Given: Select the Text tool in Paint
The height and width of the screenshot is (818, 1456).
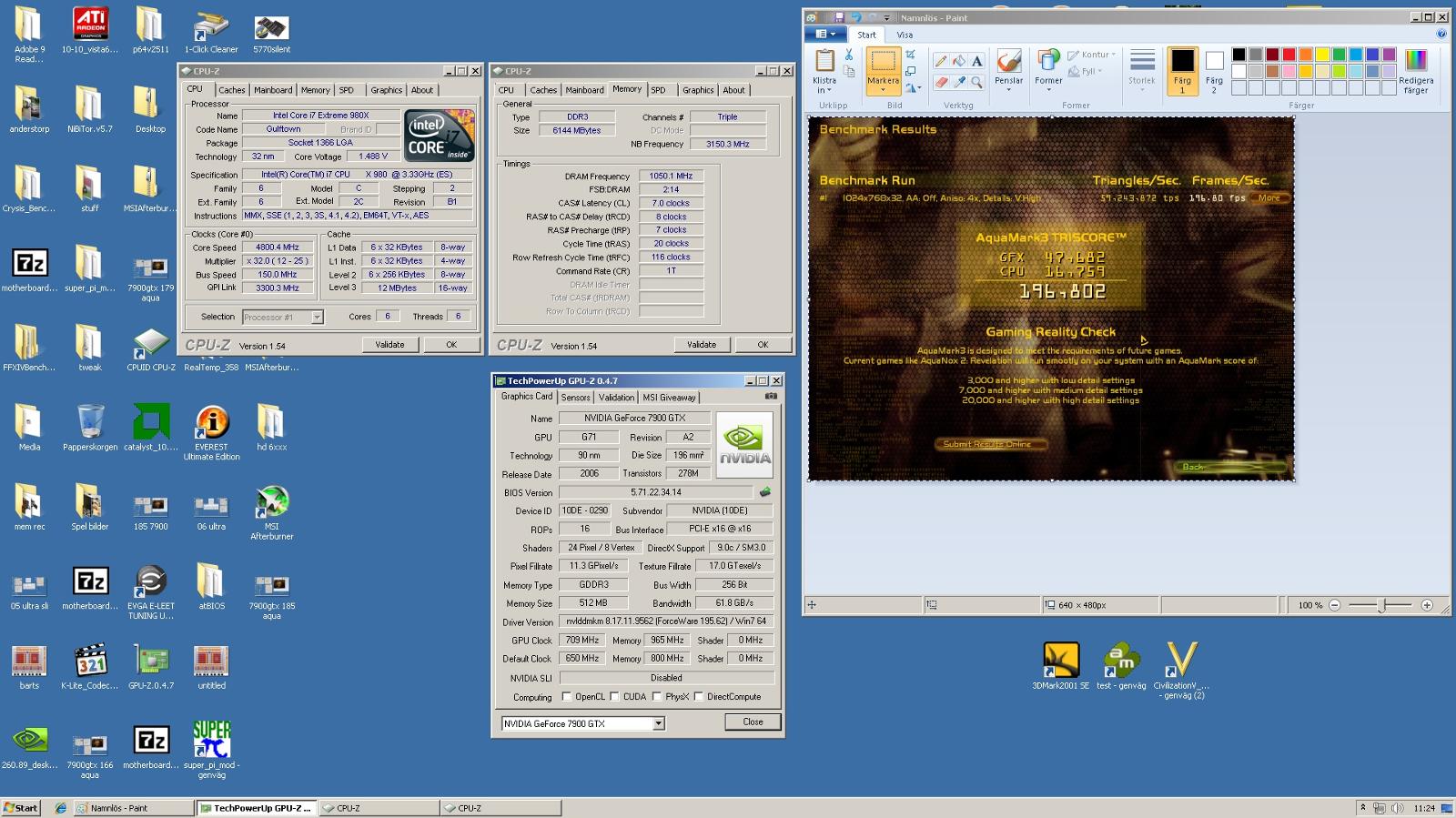Looking at the screenshot, I should pyautogui.click(x=976, y=61).
